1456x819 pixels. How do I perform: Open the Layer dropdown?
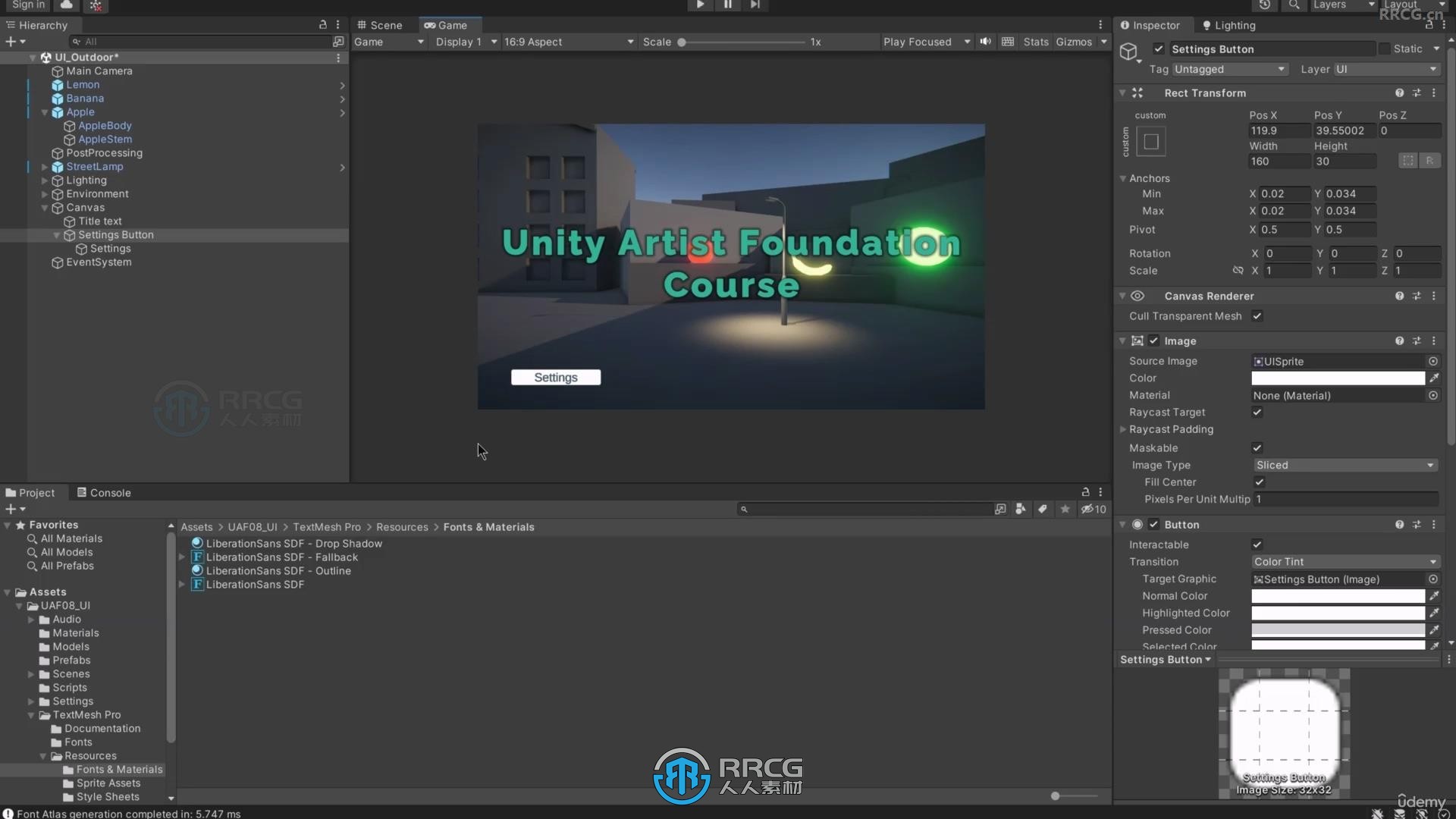[1386, 69]
